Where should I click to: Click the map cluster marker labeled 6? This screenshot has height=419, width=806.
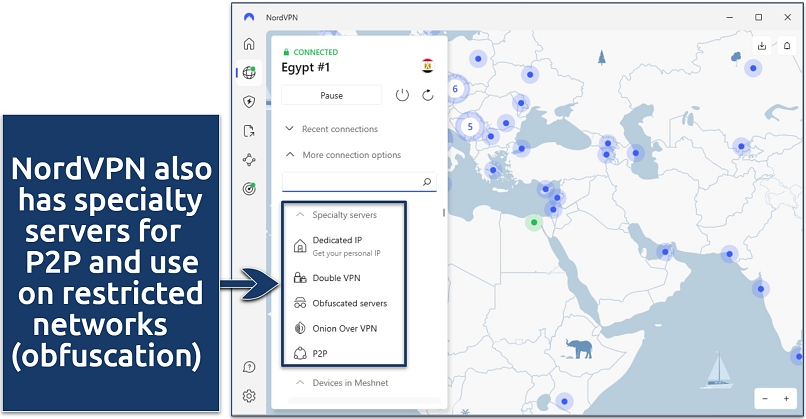[x=455, y=89]
